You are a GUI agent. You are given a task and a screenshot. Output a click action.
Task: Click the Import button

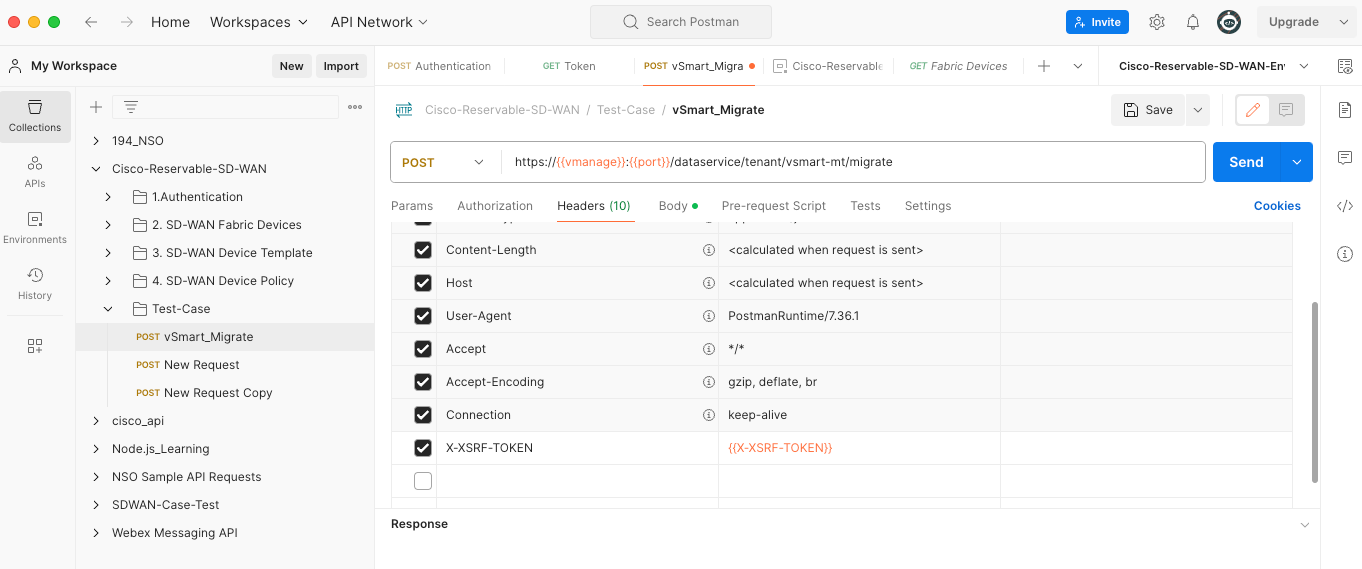[x=341, y=66]
